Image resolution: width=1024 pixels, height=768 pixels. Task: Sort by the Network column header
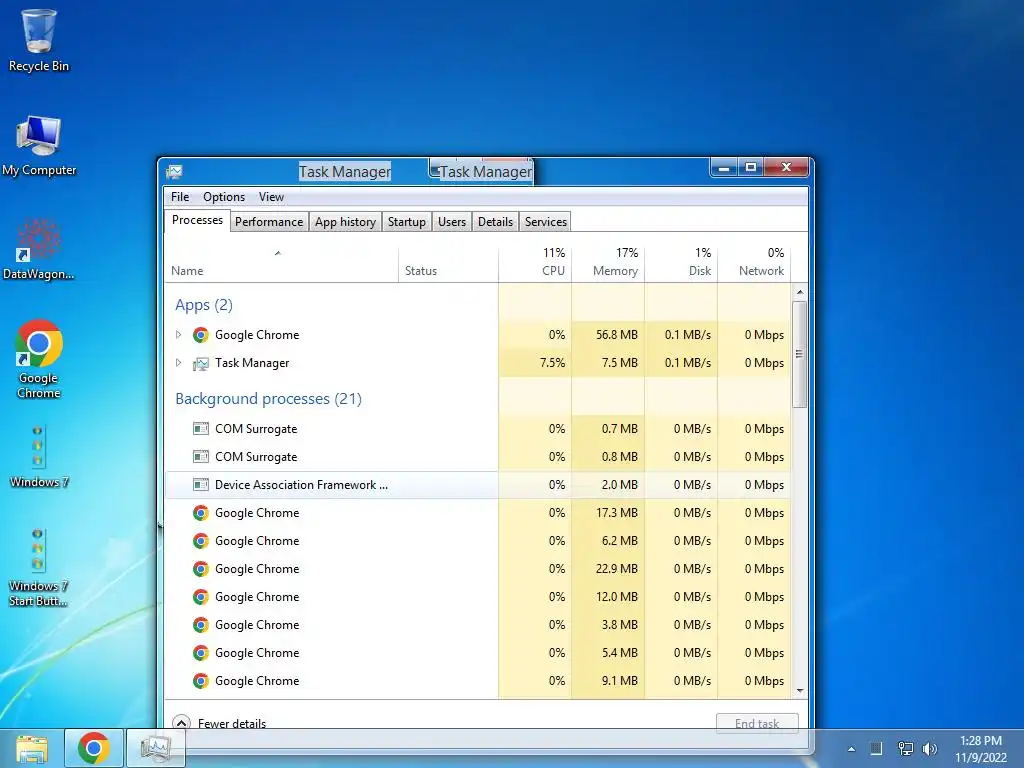[754, 264]
